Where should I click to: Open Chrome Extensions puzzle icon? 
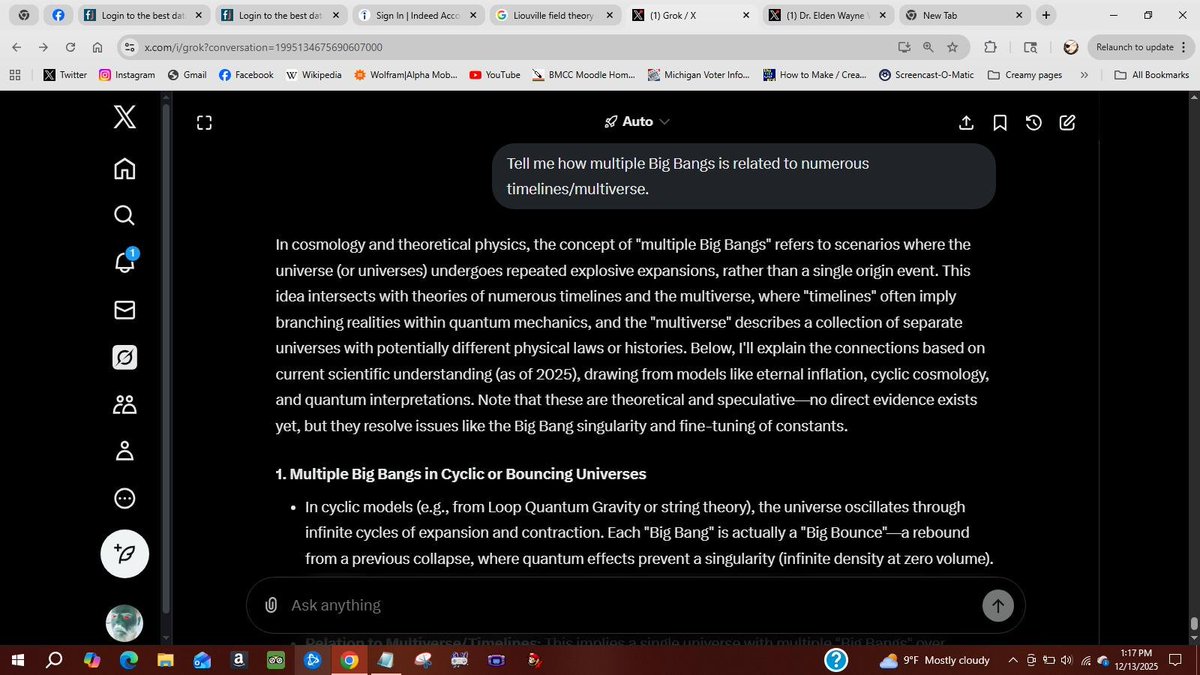point(991,47)
